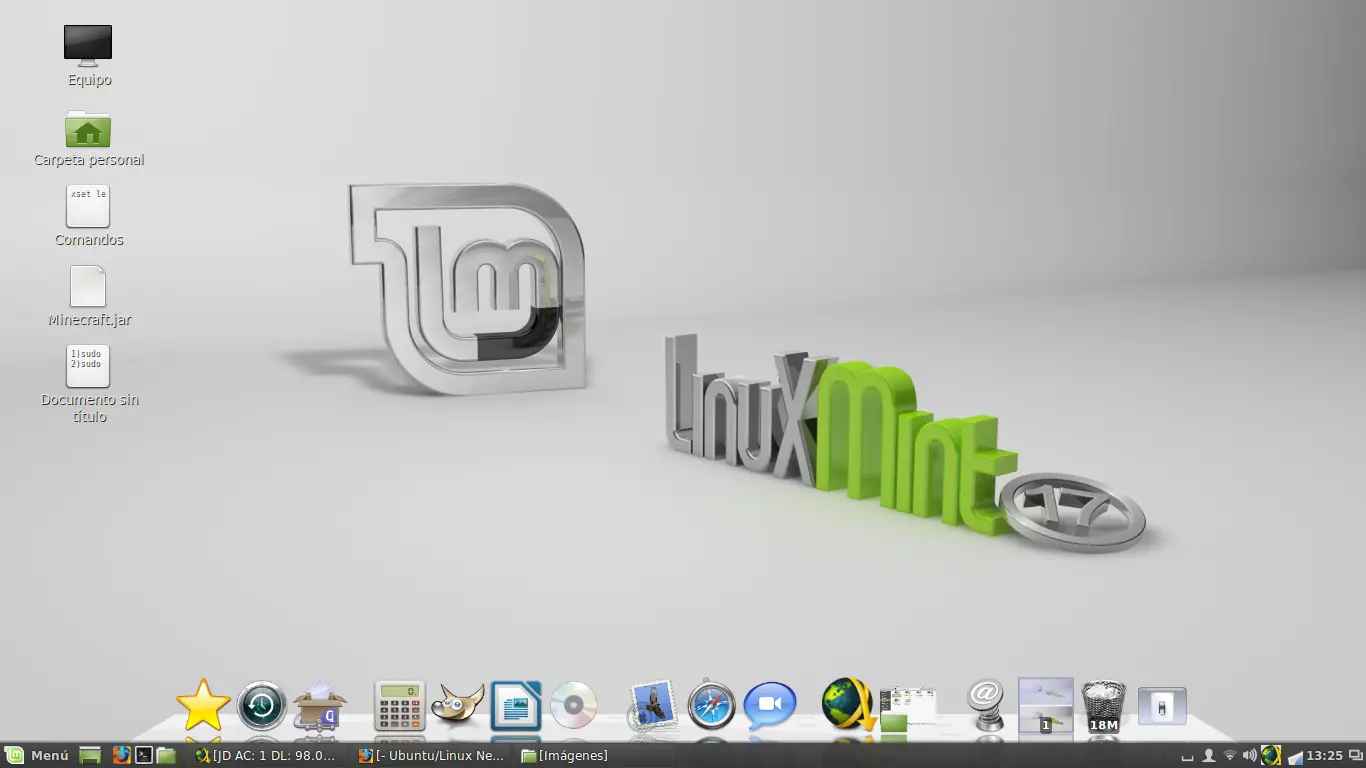Open the Wi-Fi network tray icon
The height and width of the screenshot is (768, 1366).
1230,756
